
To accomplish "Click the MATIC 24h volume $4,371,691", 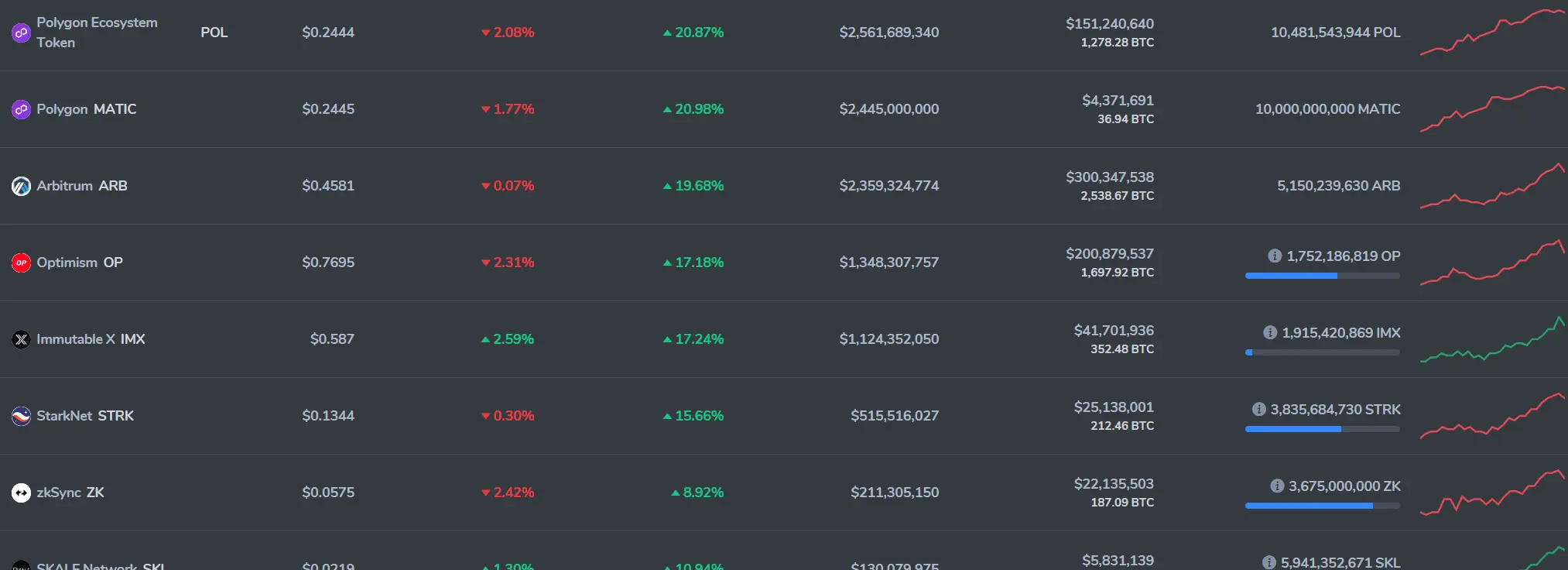I will tap(1118, 101).
